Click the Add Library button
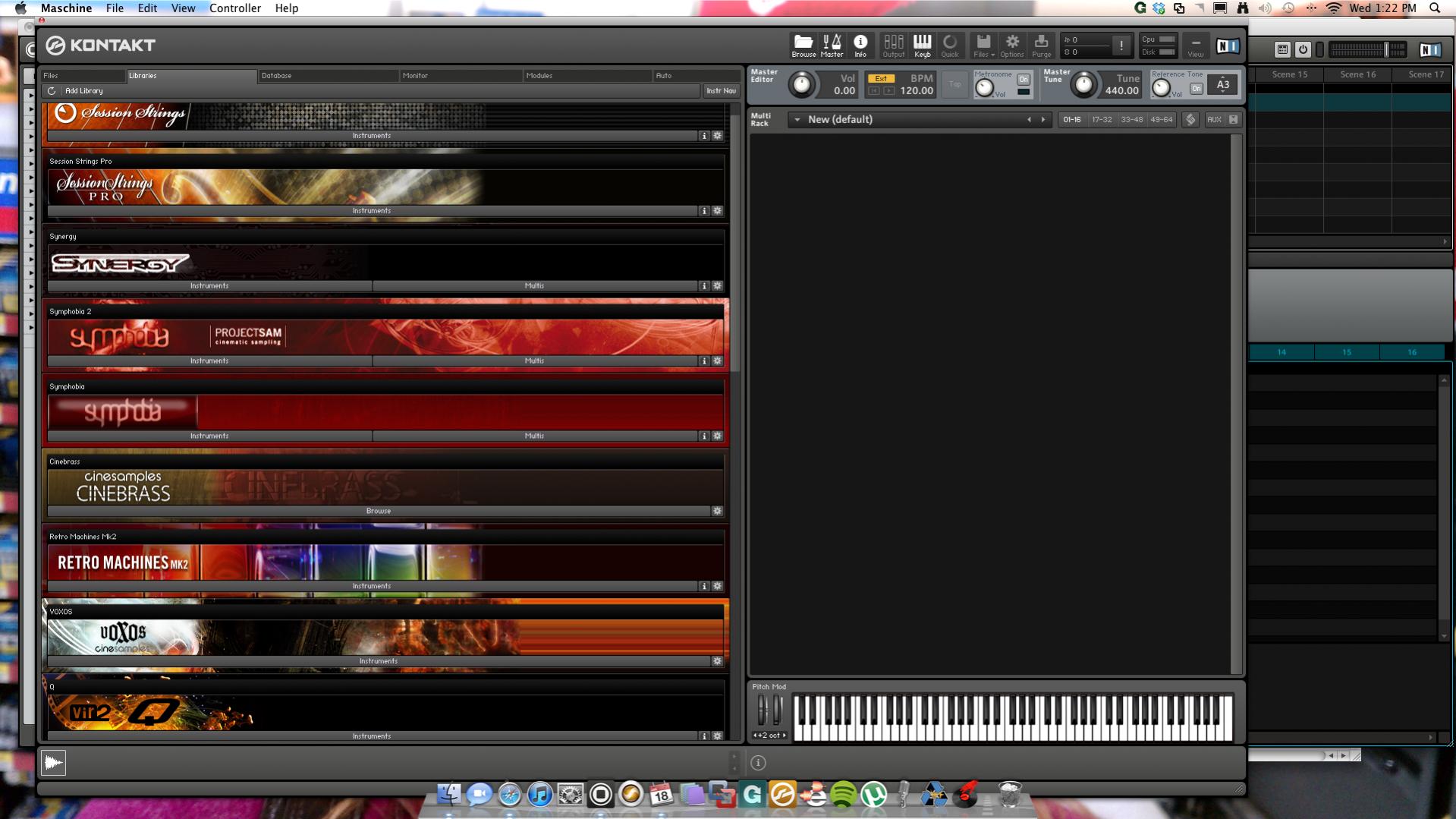This screenshot has width=1456, height=819. 83,91
